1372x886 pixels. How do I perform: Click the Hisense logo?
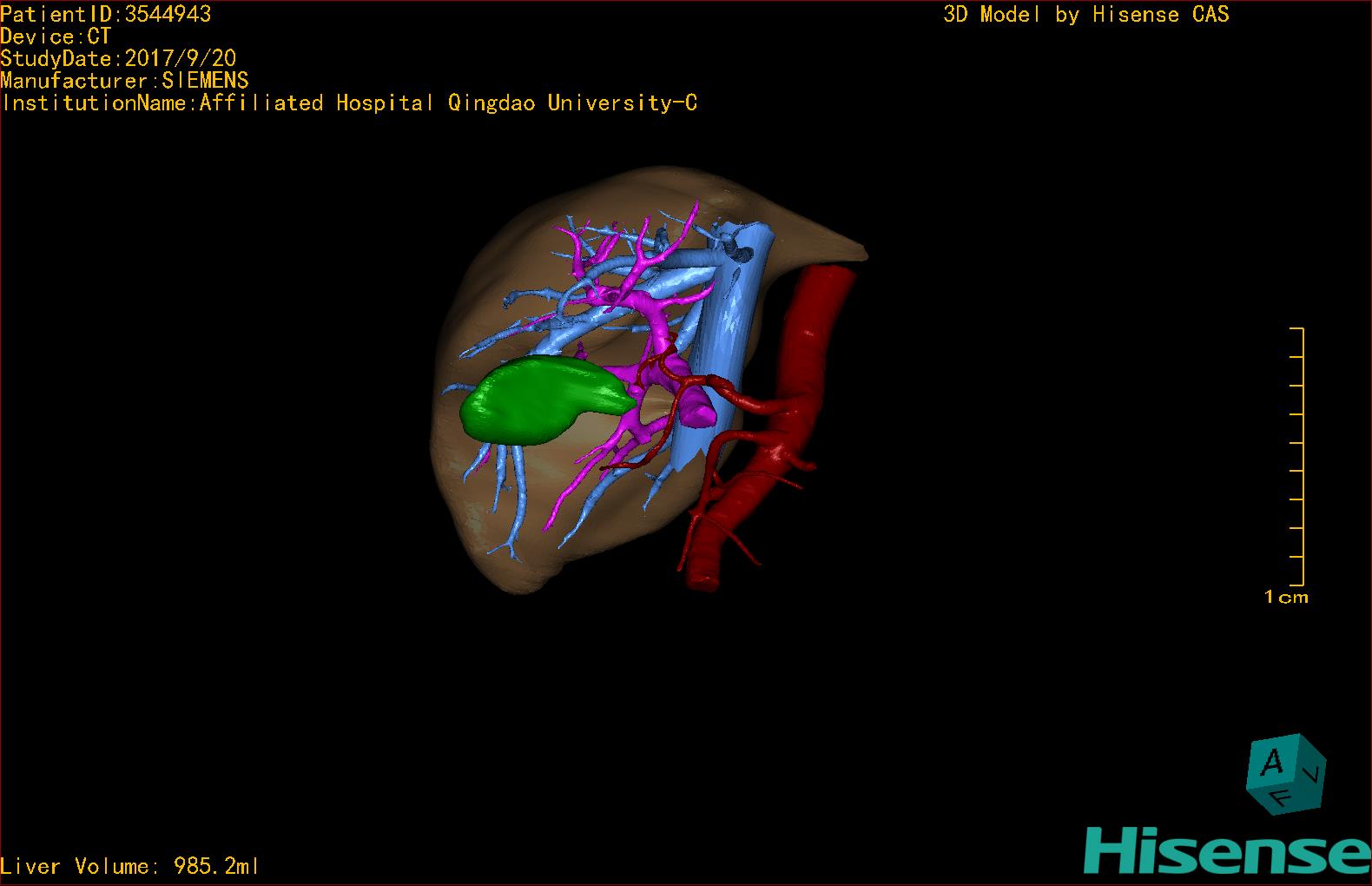pos(1227,850)
